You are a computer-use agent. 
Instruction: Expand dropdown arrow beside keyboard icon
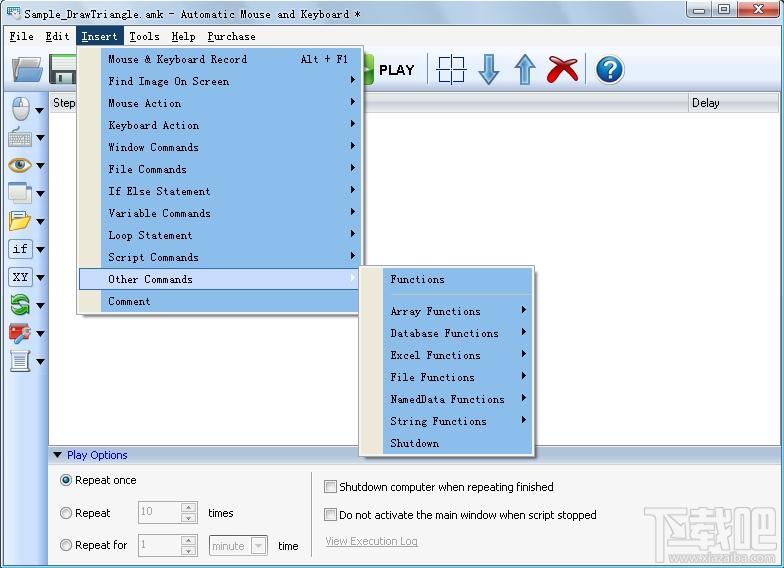(x=40, y=138)
